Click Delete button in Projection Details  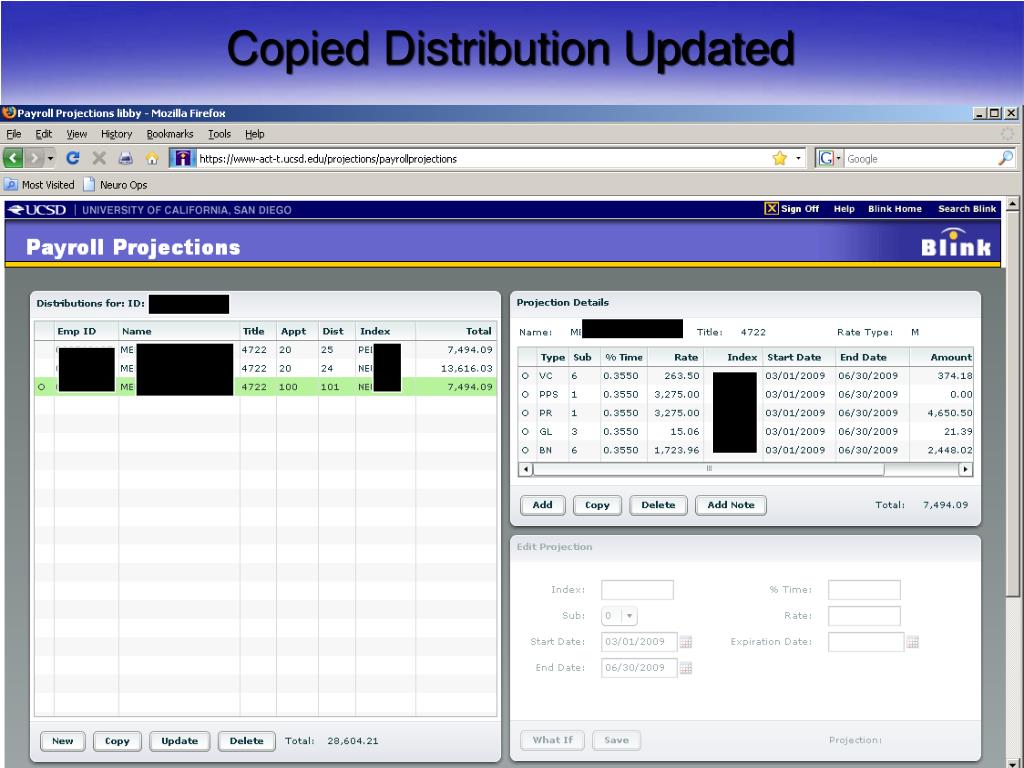tap(658, 505)
